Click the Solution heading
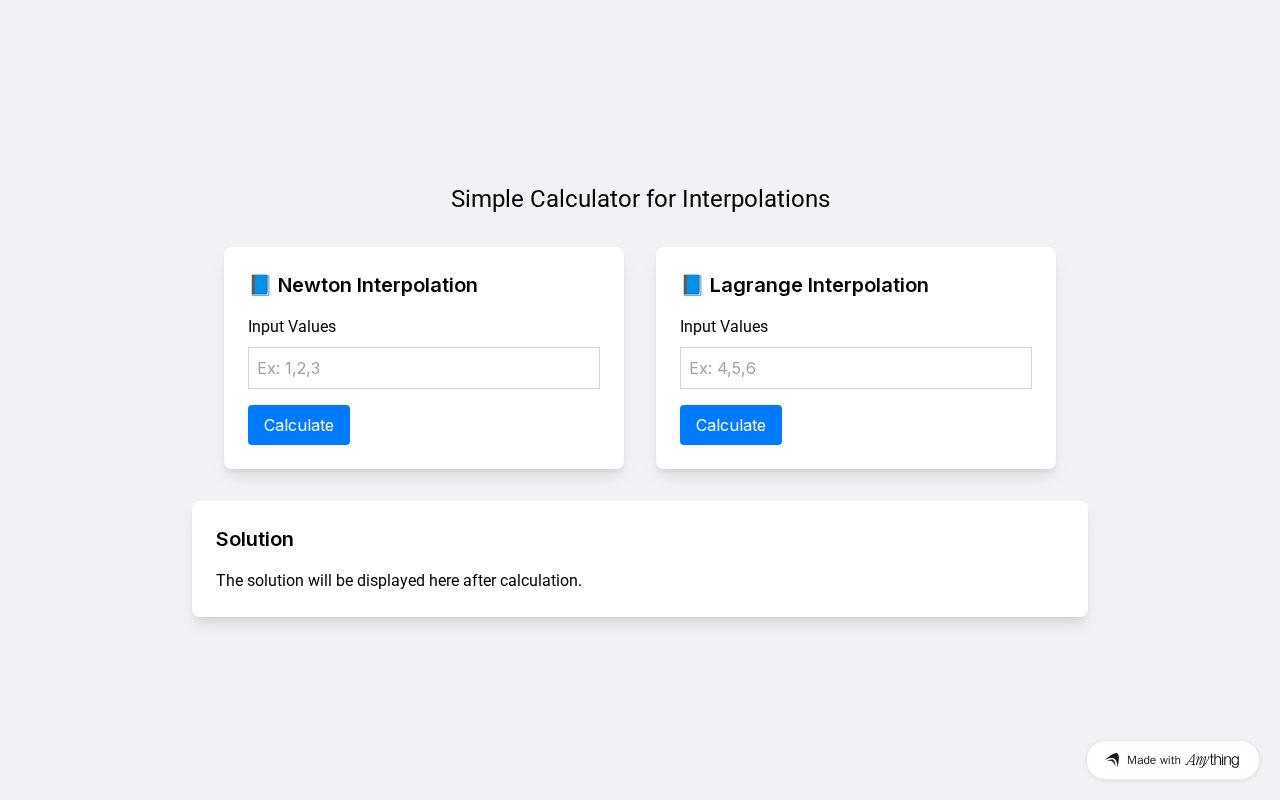 click(255, 539)
